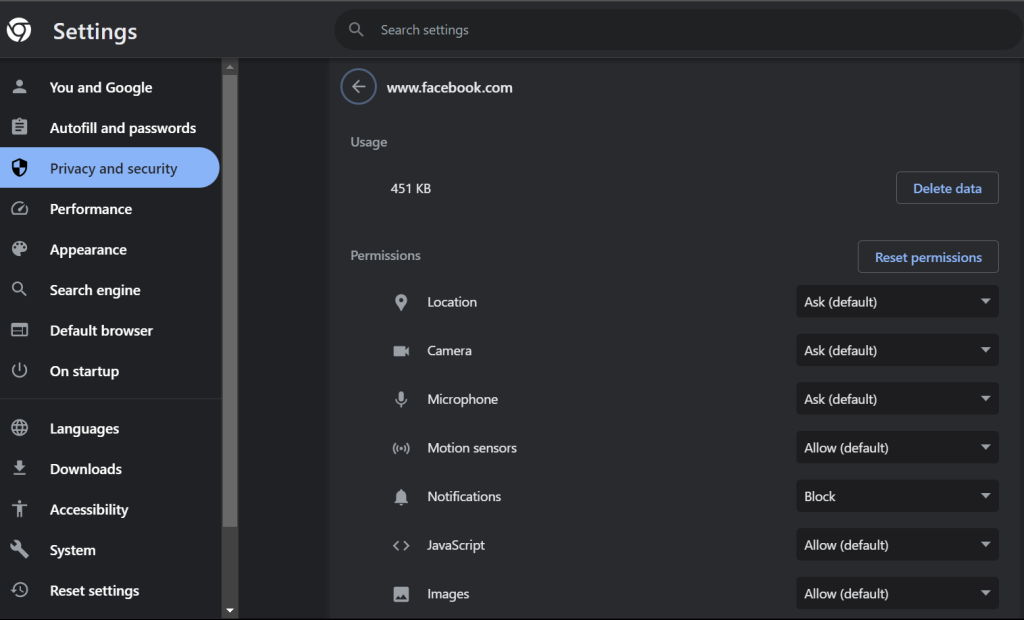The width and height of the screenshot is (1024, 620).
Task: Click the sidebar scrollbar up arrow
Action: pos(230,67)
